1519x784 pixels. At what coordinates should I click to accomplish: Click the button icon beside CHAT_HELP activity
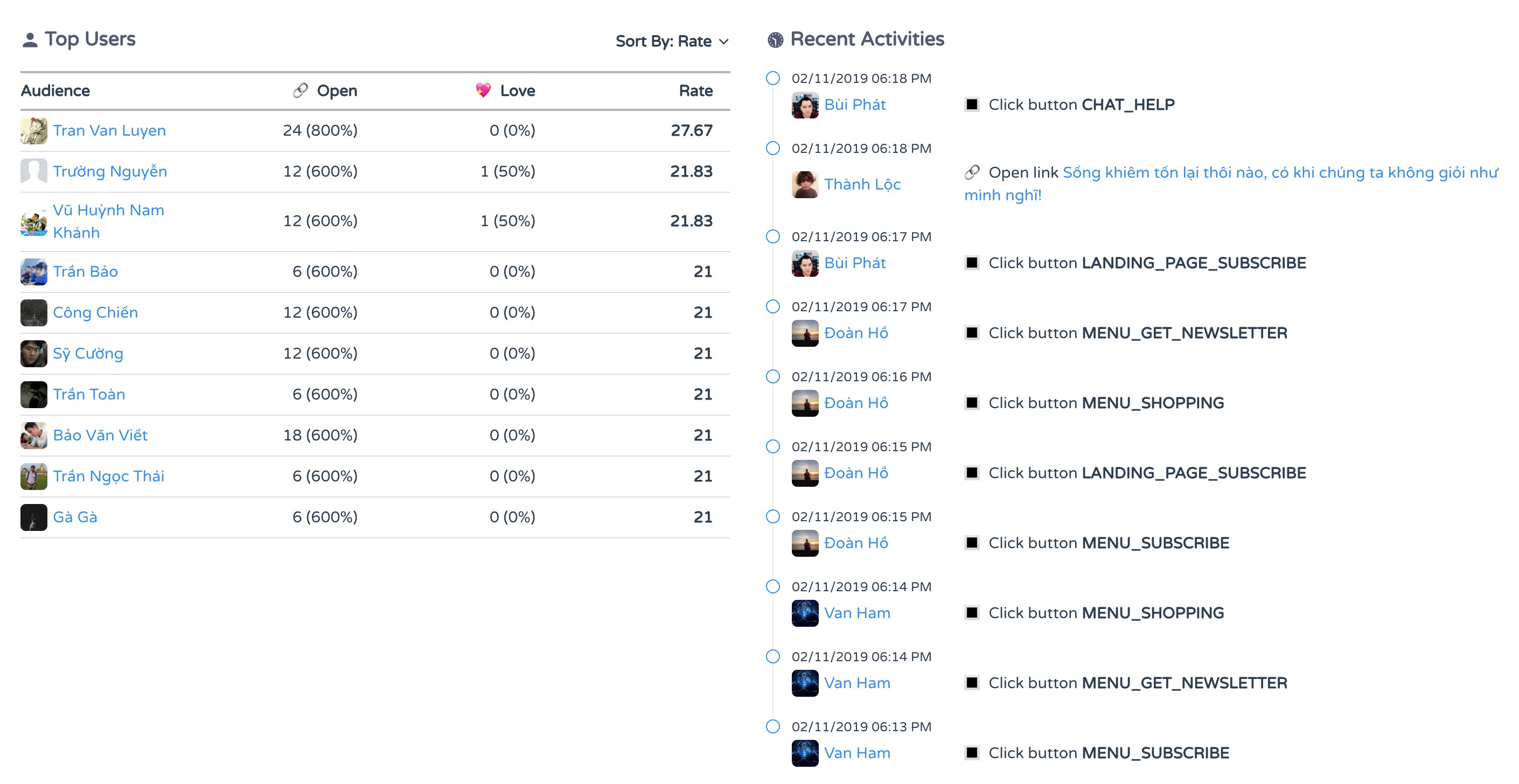click(x=971, y=105)
